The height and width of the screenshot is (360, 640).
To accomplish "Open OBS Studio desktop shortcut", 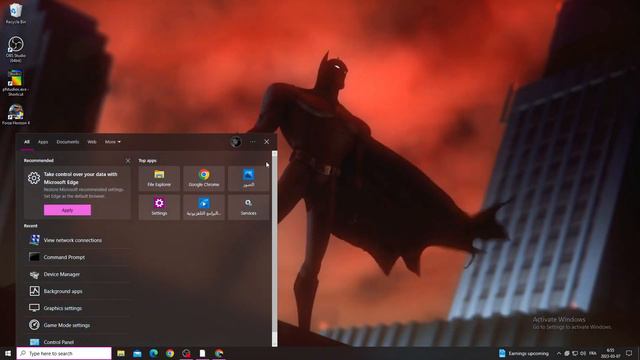I will (16, 49).
